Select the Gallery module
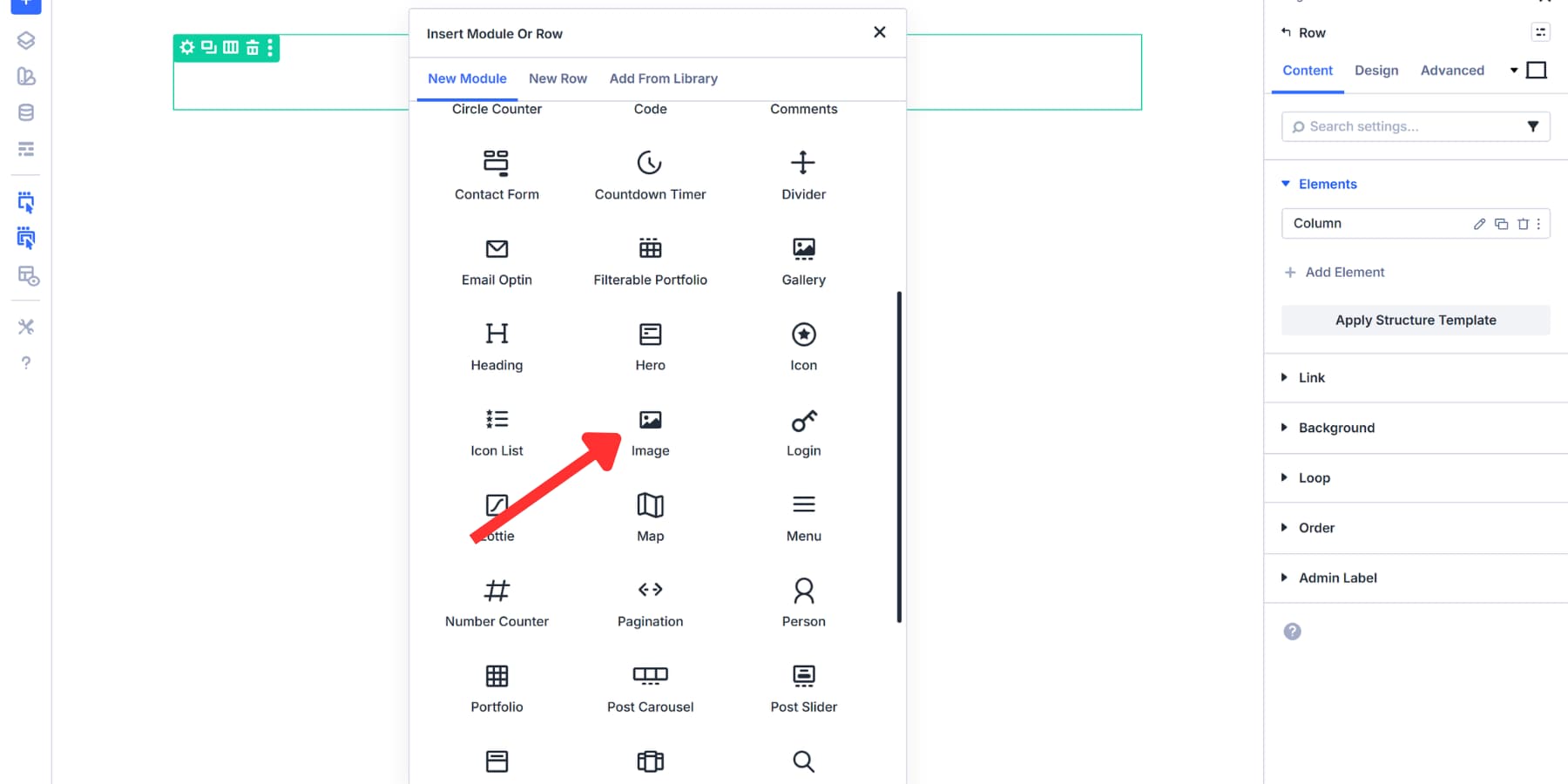1568x784 pixels. (x=802, y=260)
